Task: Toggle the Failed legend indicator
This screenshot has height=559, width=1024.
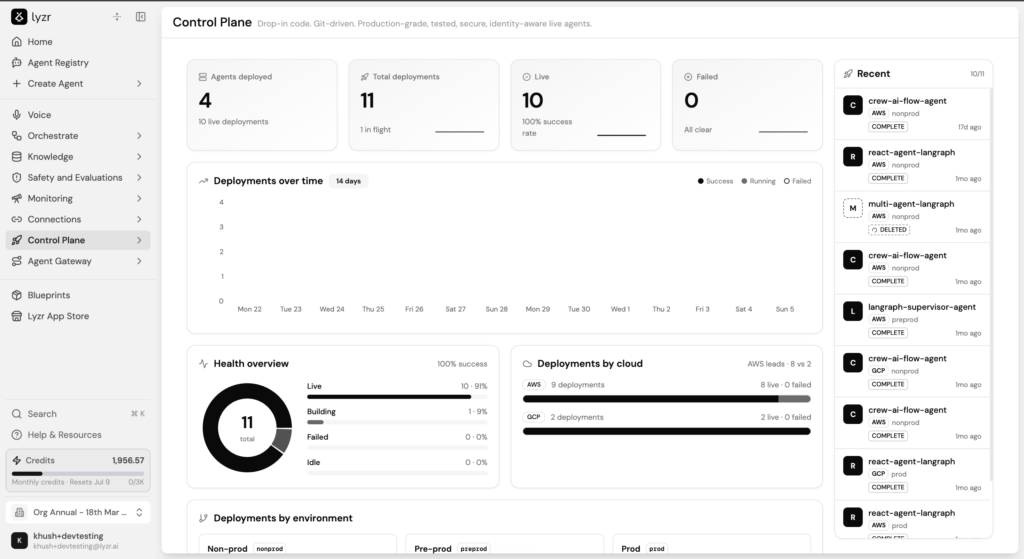Action: point(797,182)
